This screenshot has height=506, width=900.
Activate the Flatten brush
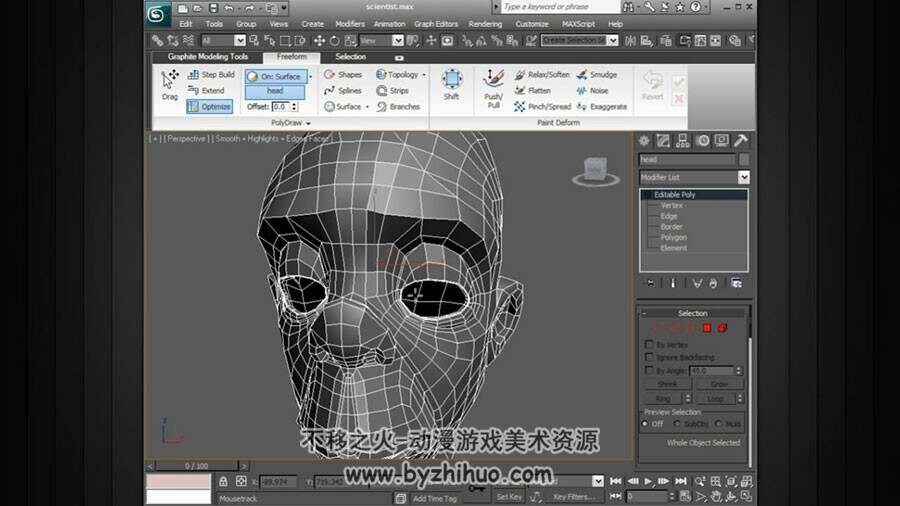[533, 91]
